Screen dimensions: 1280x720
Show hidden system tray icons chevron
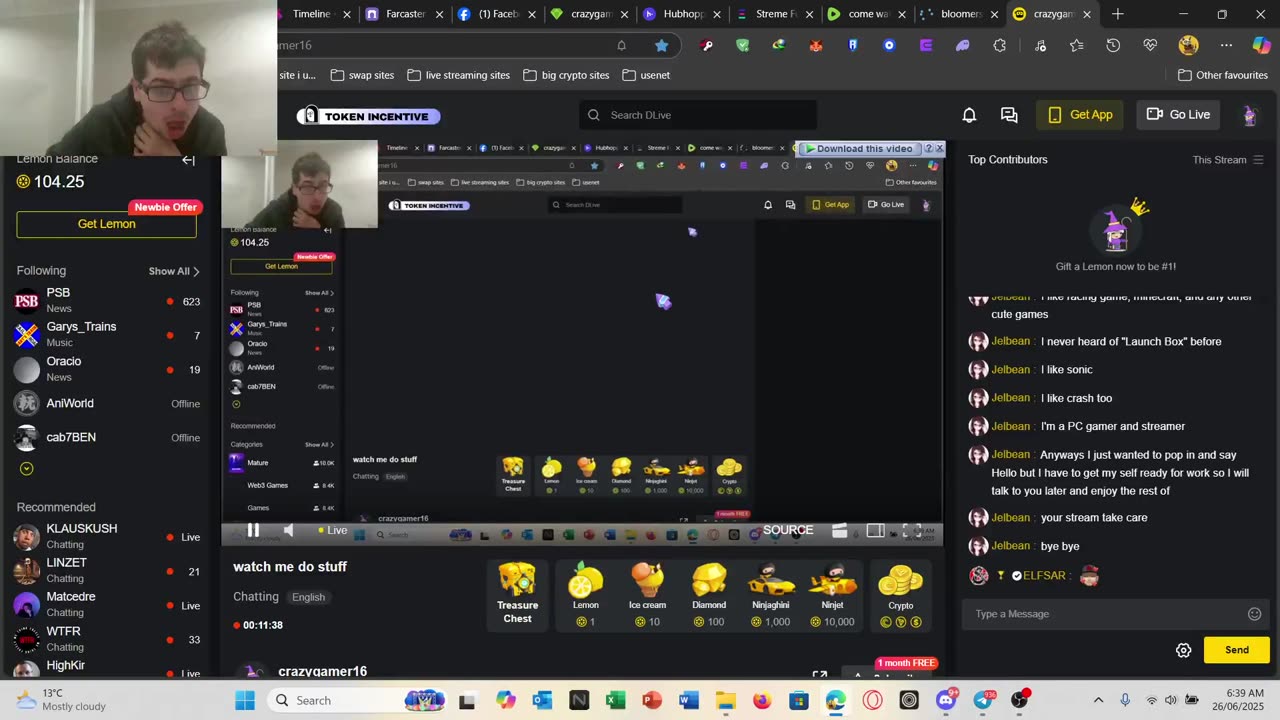(x=1098, y=700)
